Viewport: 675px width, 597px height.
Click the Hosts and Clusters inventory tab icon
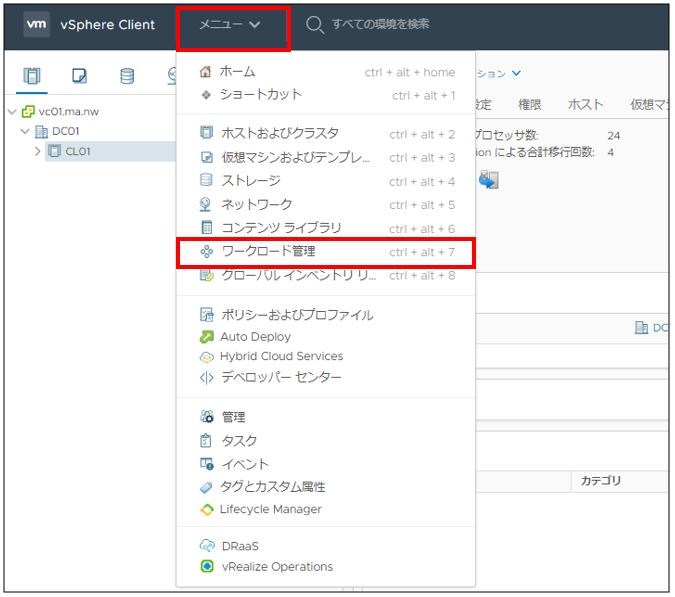(32, 76)
